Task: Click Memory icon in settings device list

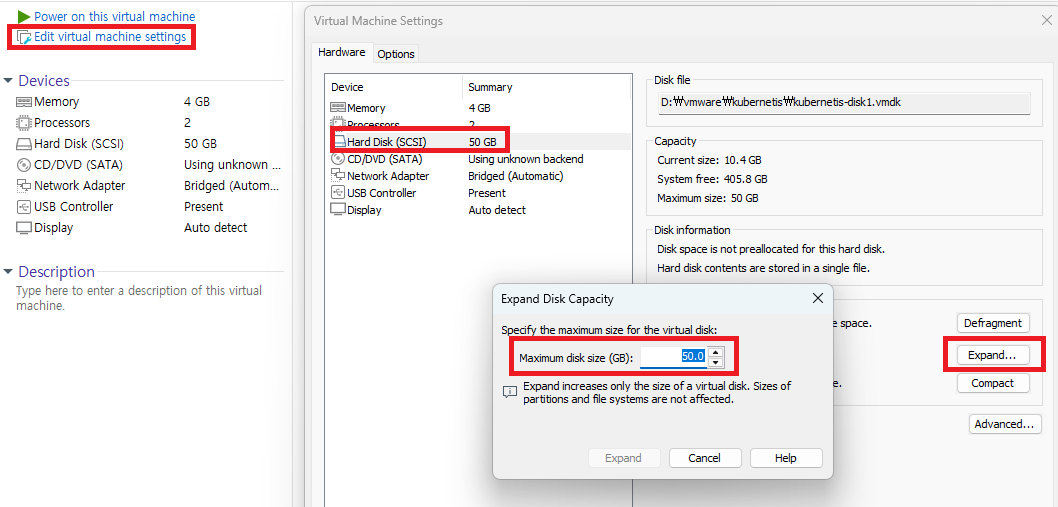Action: 338,108
